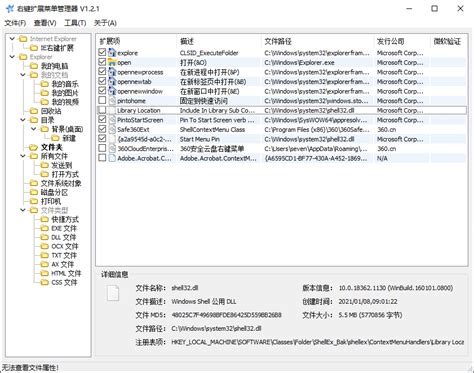Screen dimensions: 474x373
Task: Click the 新建 folder icon
Action: click(x=55, y=138)
